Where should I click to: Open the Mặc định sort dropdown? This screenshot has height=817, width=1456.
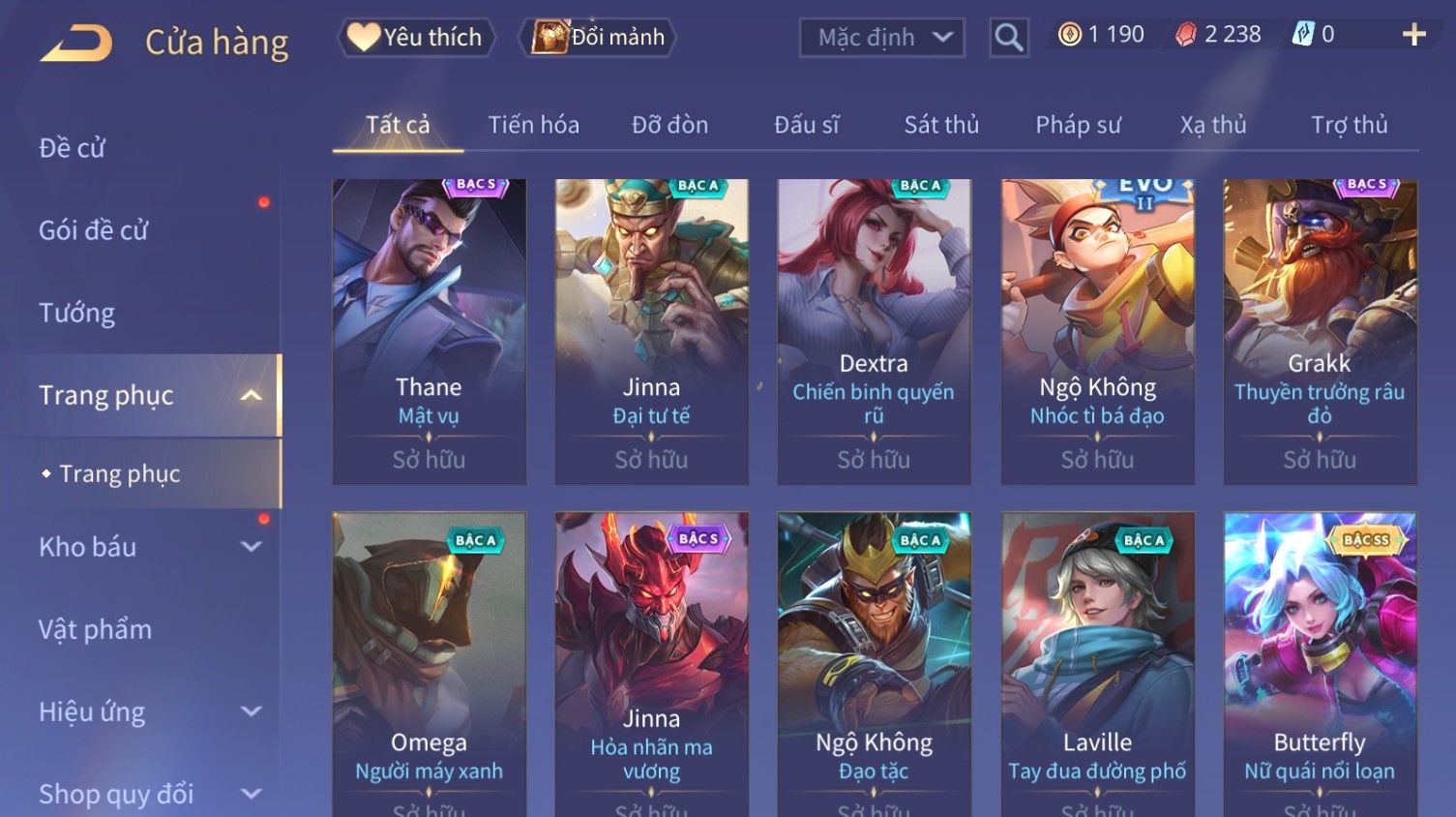pyautogui.click(x=881, y=38)
